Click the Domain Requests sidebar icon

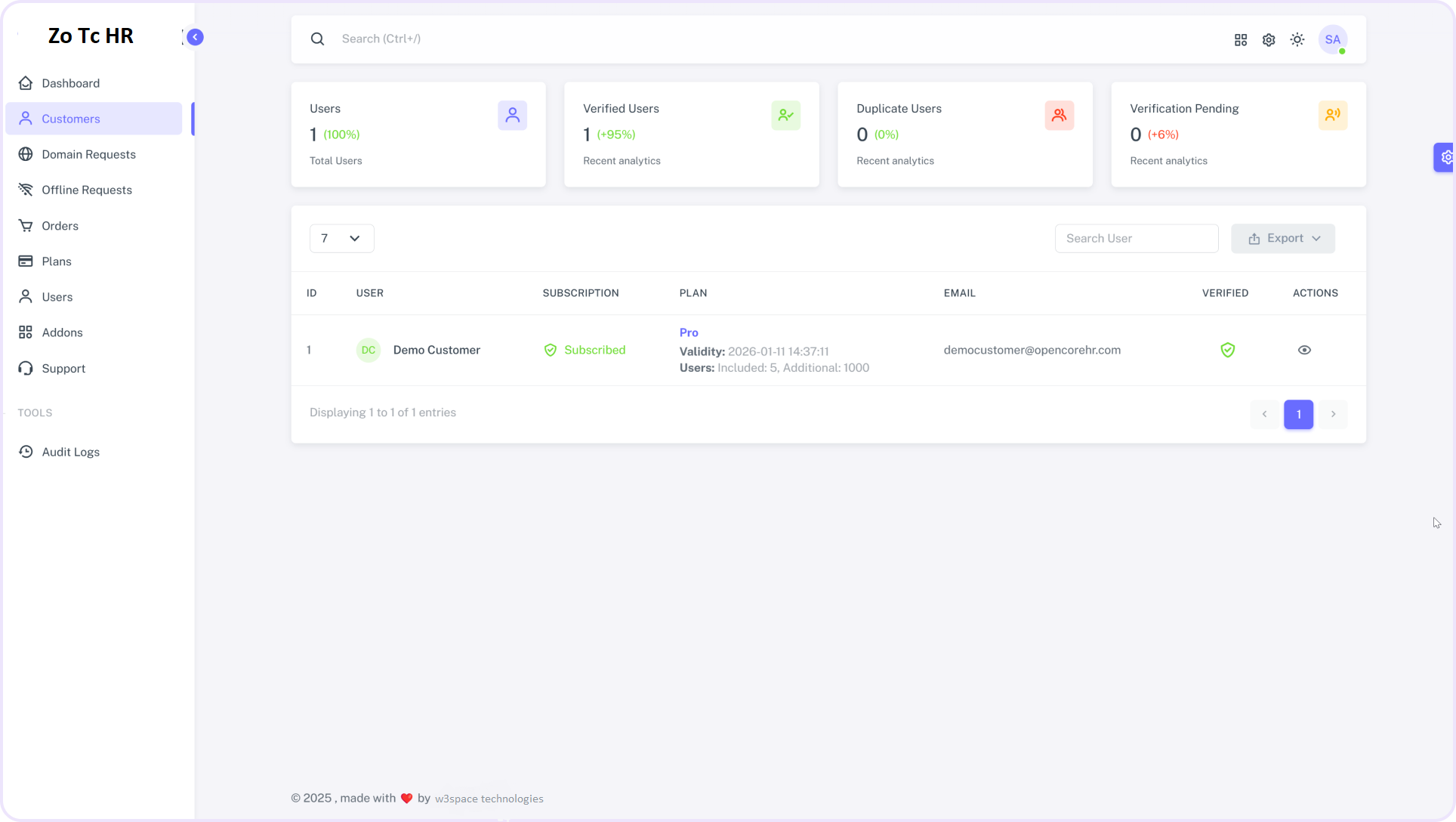27,154
